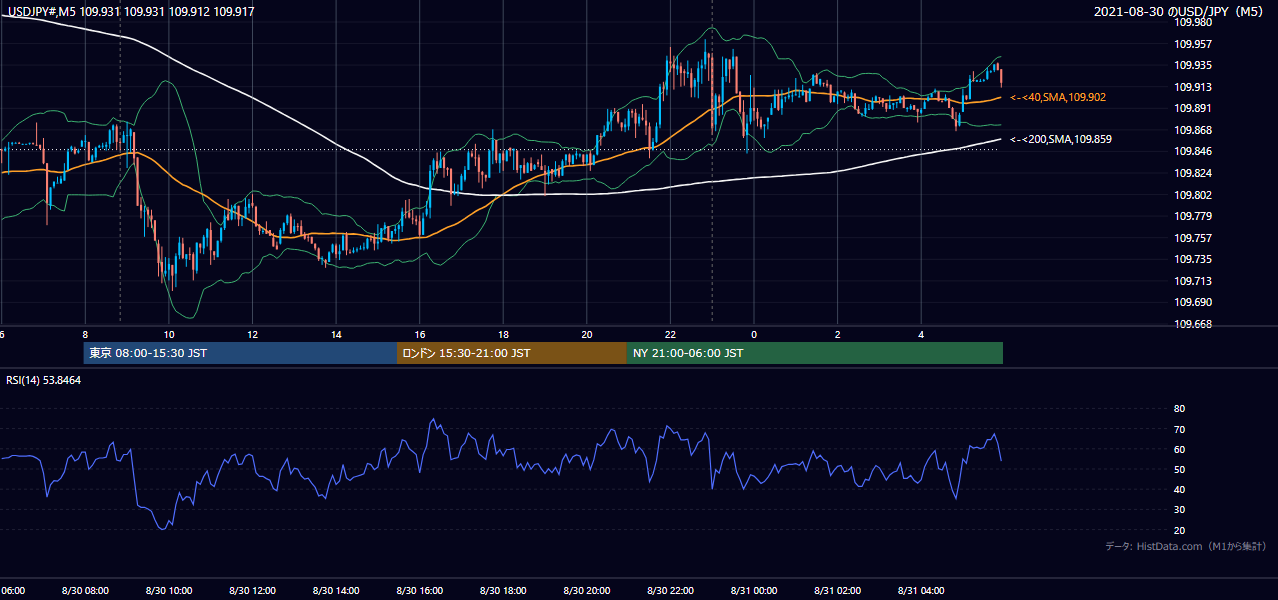1278x600 pixels.
Task: Click the 8/30 12:00 time axis label
Action: coord(252,591)
